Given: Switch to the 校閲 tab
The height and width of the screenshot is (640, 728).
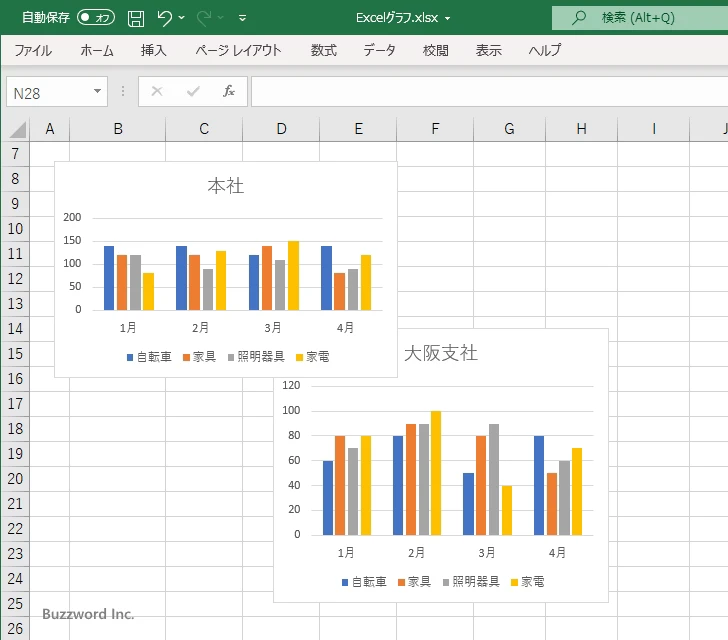Looking at the screenshot, I should coord(436,50).
